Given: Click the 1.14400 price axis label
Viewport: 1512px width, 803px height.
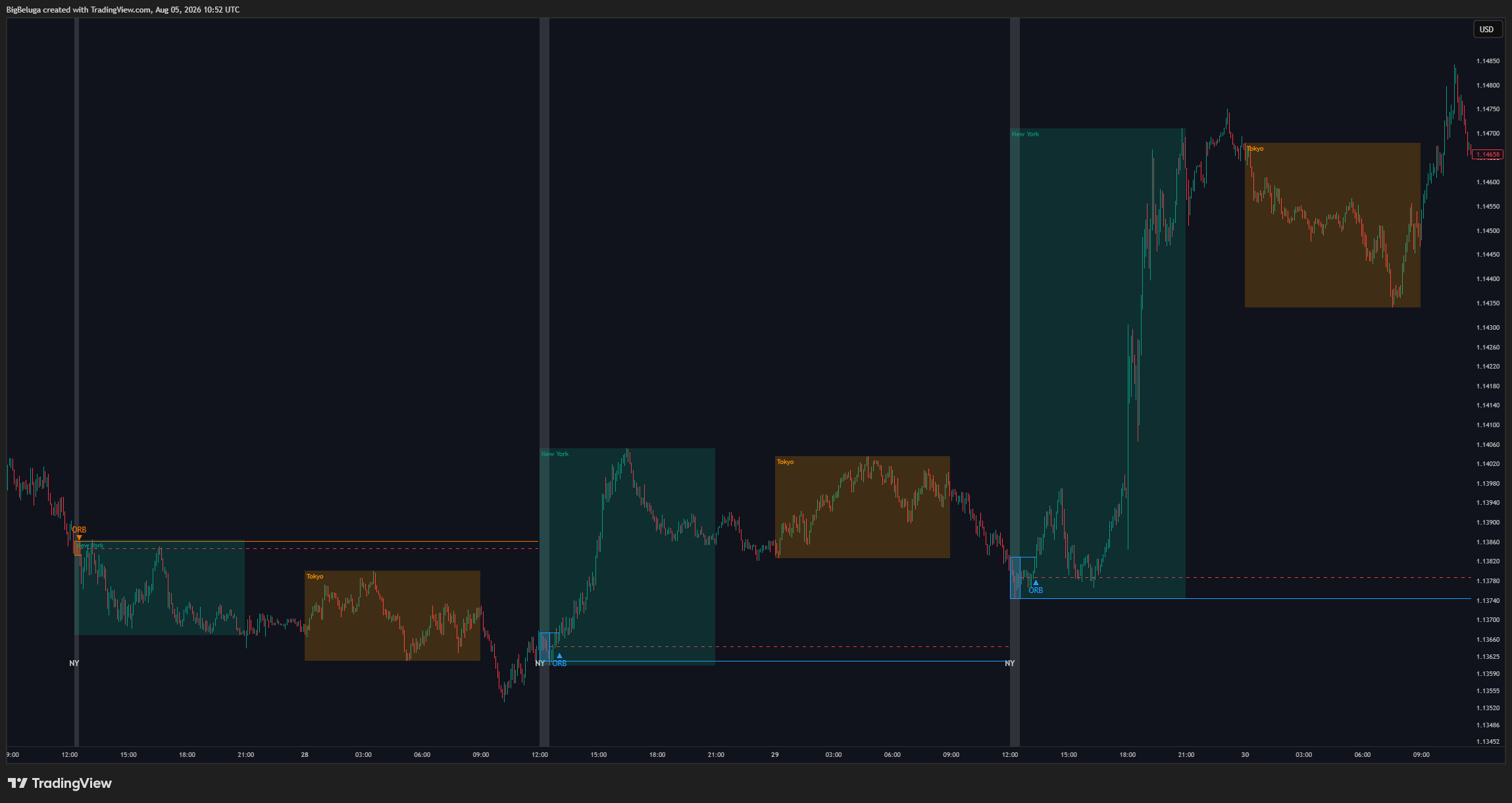Looking at the screenshot, I should coord(1488,279).
